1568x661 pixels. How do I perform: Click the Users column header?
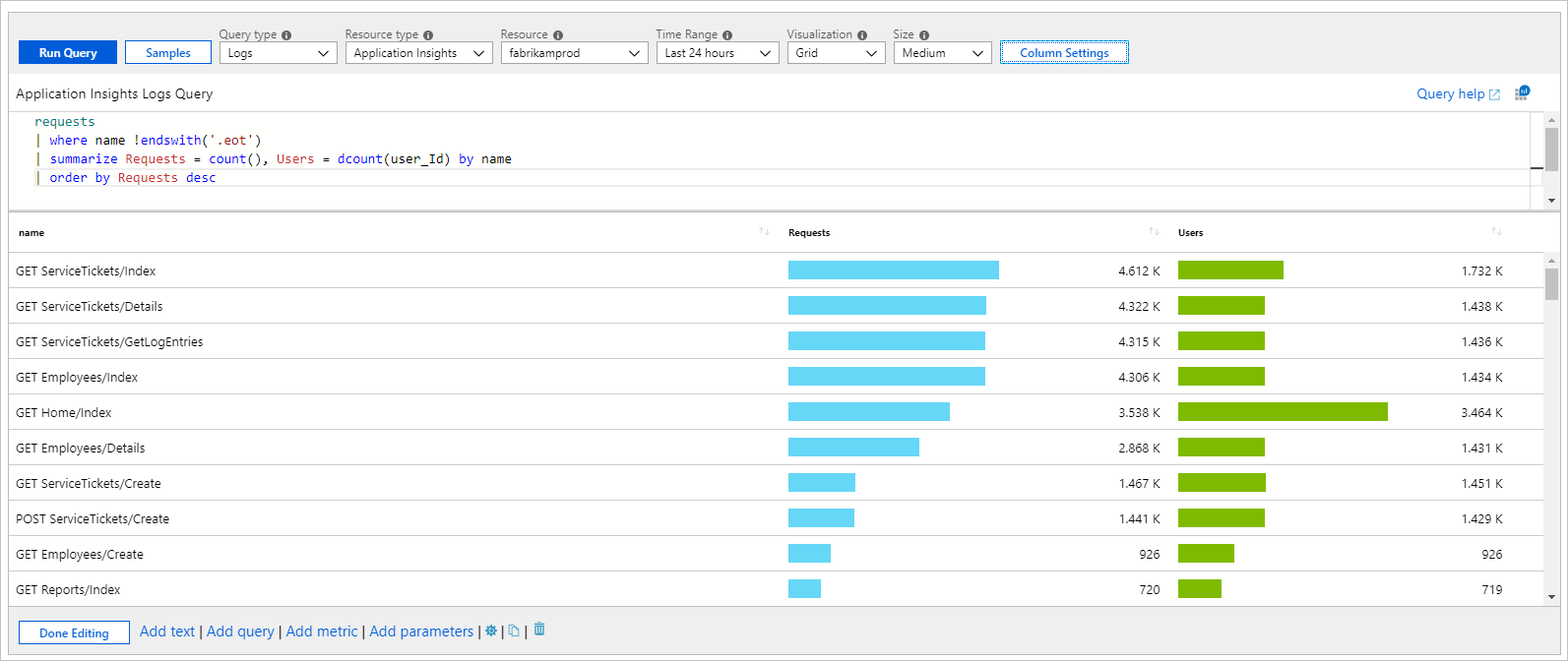[x=1191, y=233]
